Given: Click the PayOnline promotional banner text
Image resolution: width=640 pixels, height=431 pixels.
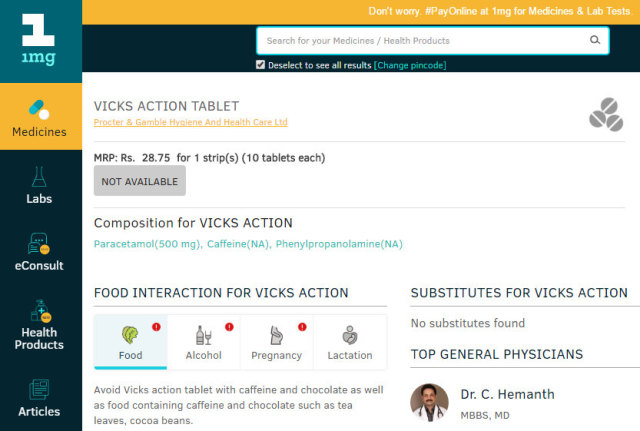Looking at the screenshot, I should click(x=499, y=11).
